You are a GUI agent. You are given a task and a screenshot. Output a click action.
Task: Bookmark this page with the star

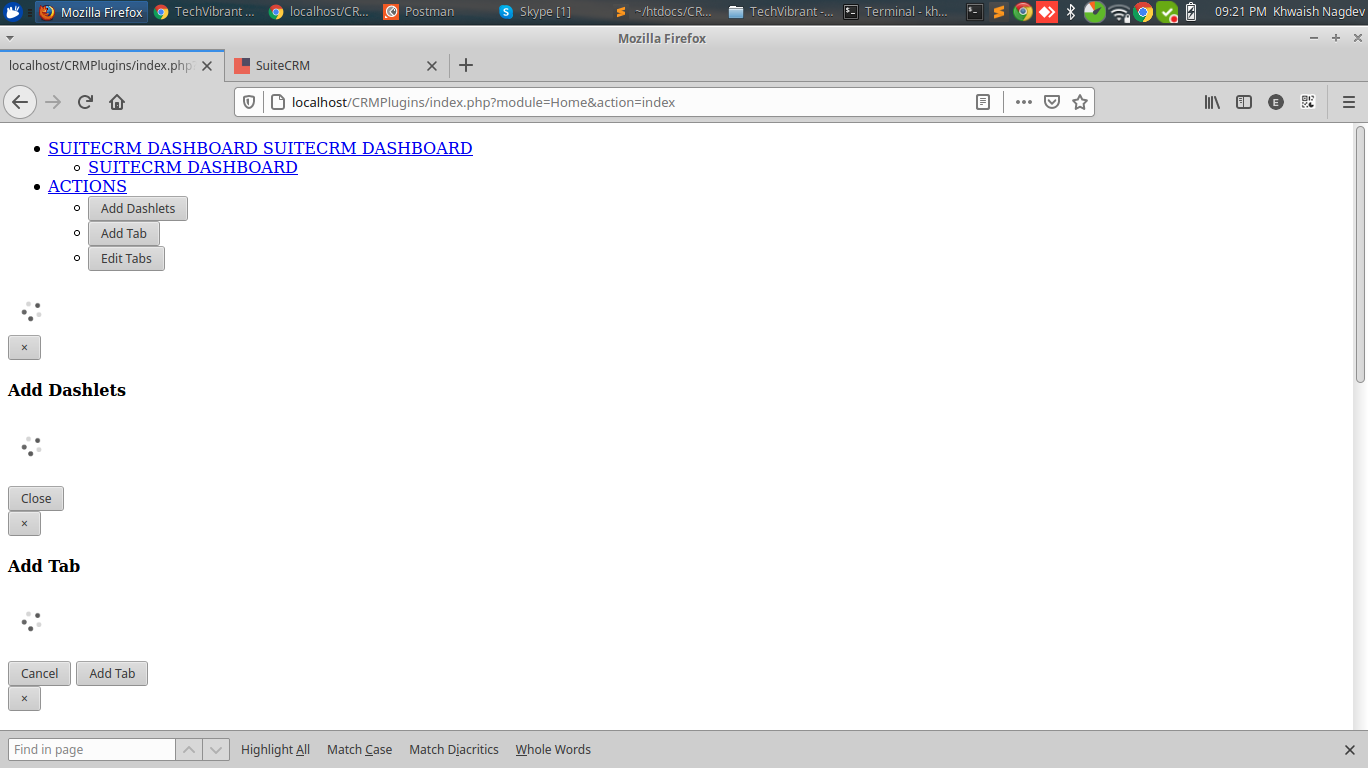(x=1080, y=102)
